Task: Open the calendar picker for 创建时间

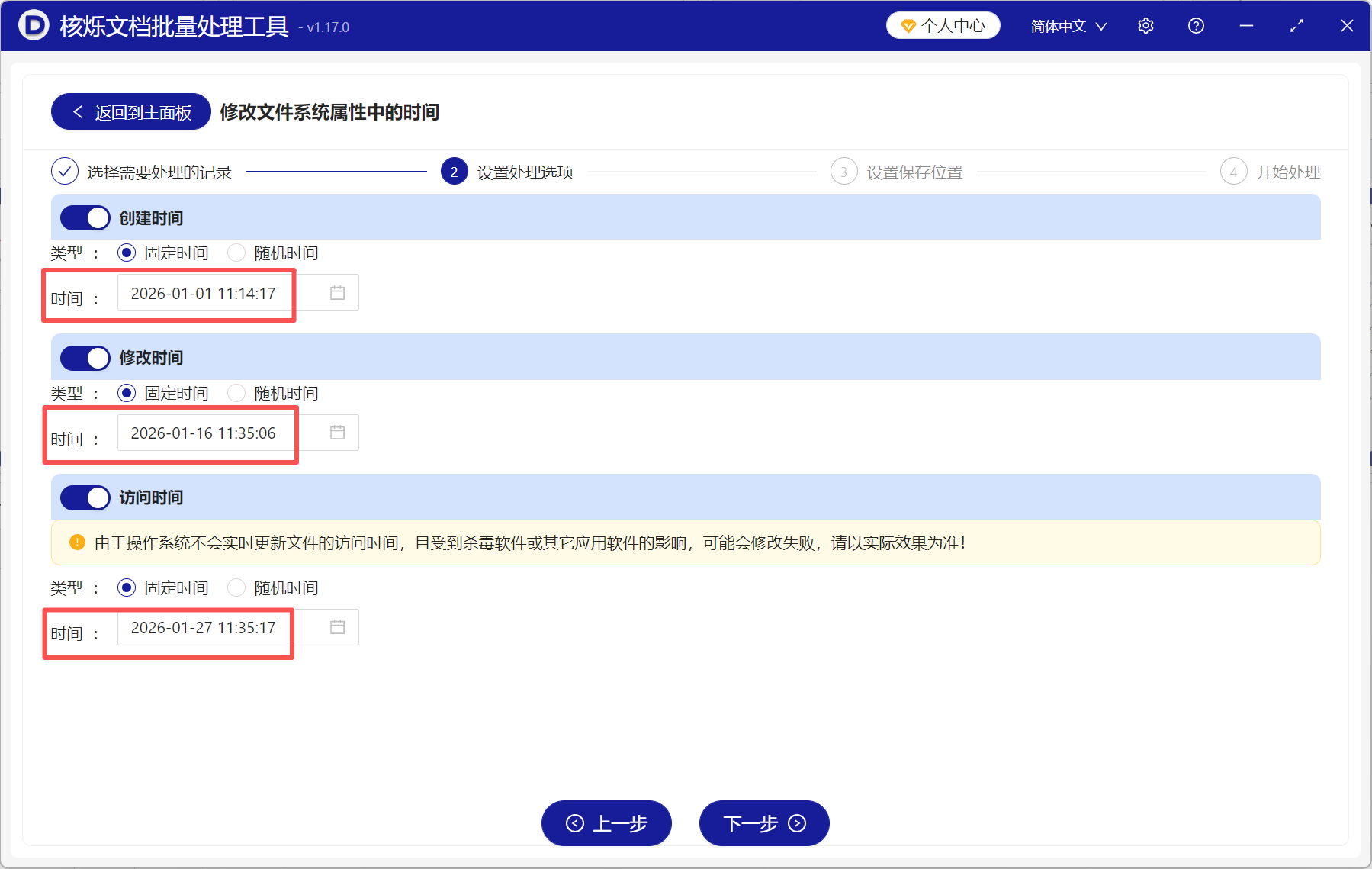Action: click(x=338, y=292)
